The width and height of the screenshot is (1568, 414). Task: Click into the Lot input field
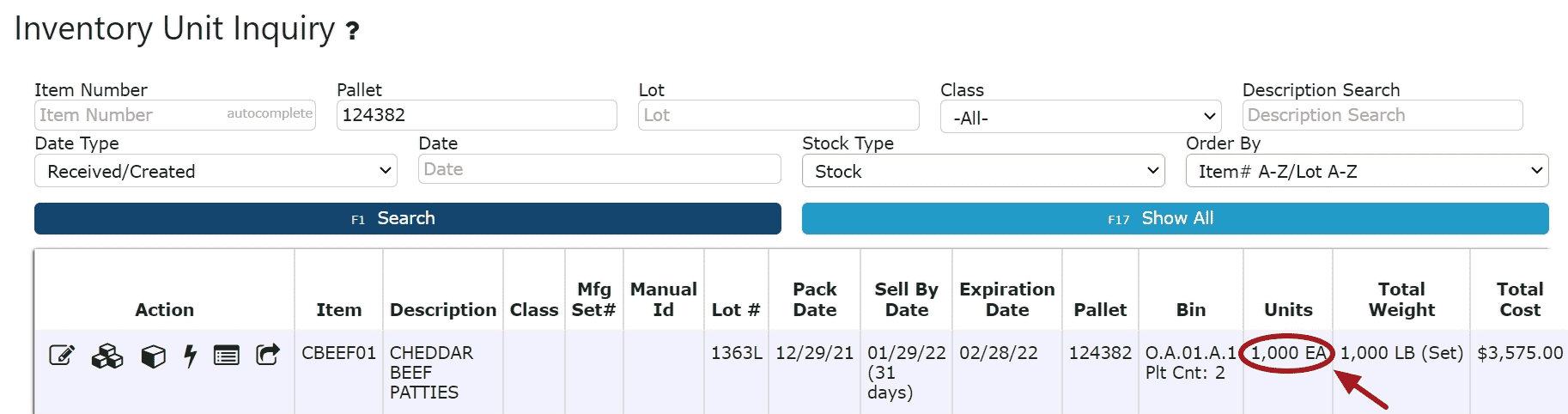(x=778, y=115)
